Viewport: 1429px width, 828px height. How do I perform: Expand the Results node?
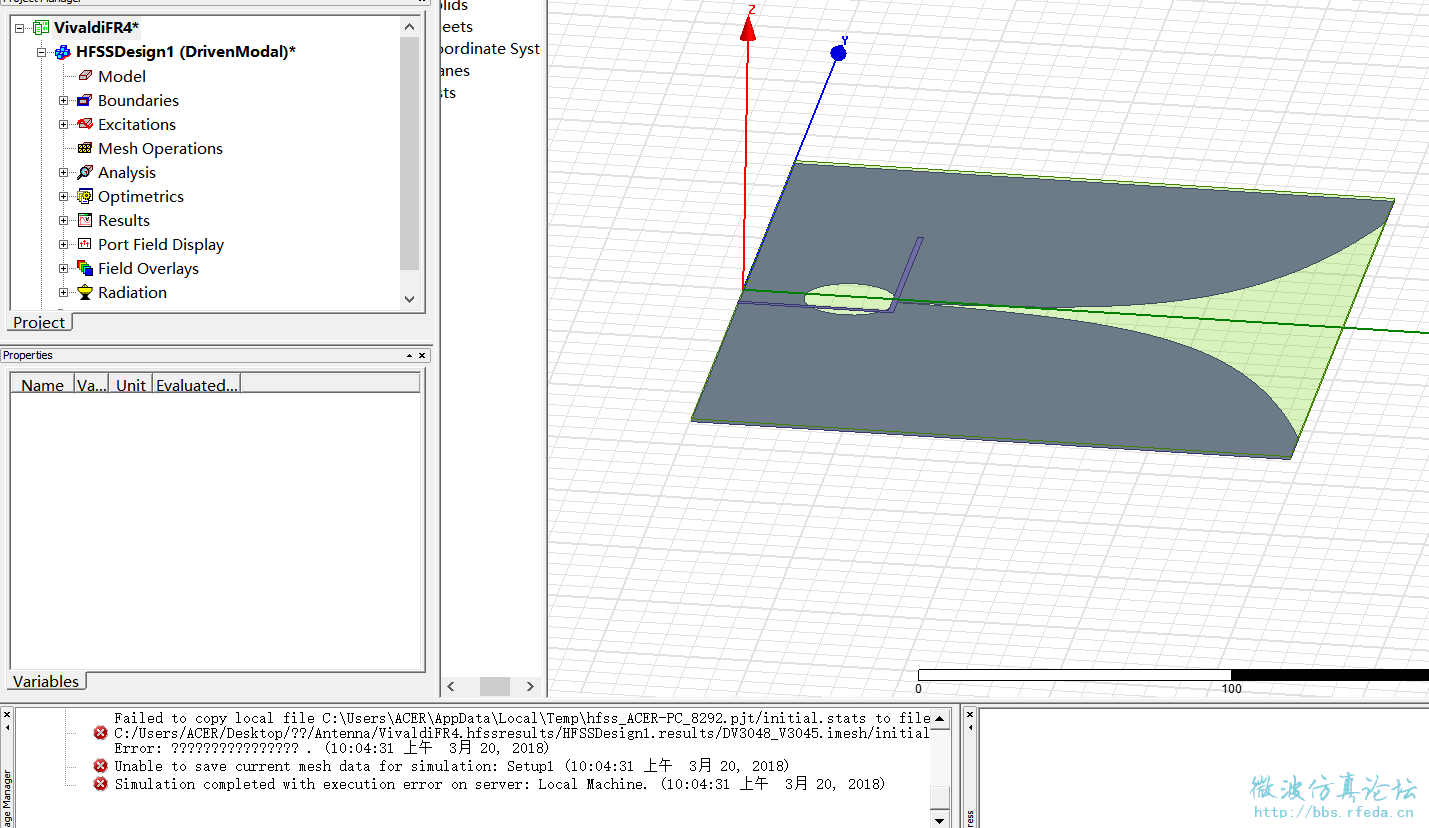click(64, 220)
